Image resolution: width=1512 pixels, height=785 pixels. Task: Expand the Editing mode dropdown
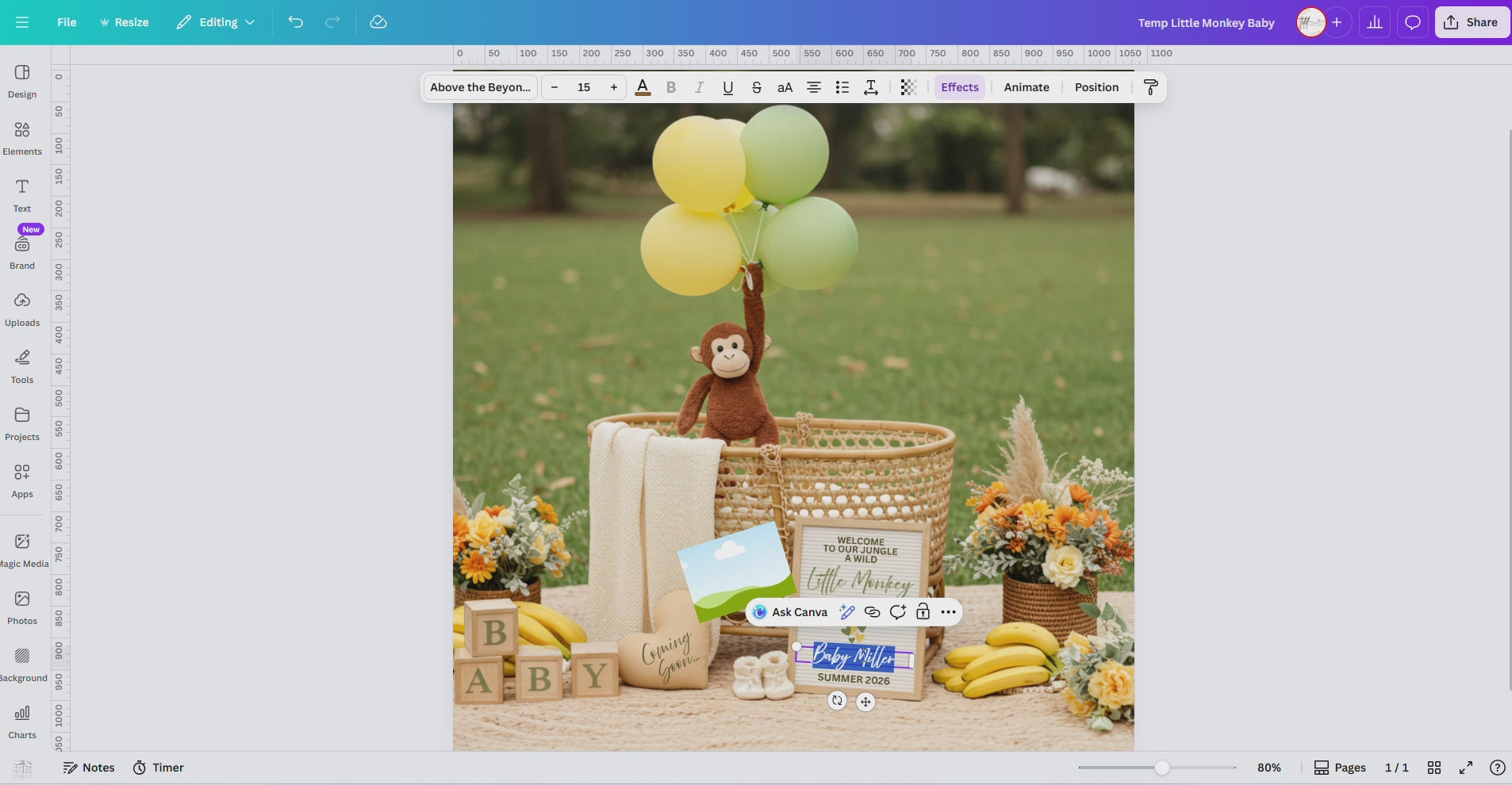(214, 21)
